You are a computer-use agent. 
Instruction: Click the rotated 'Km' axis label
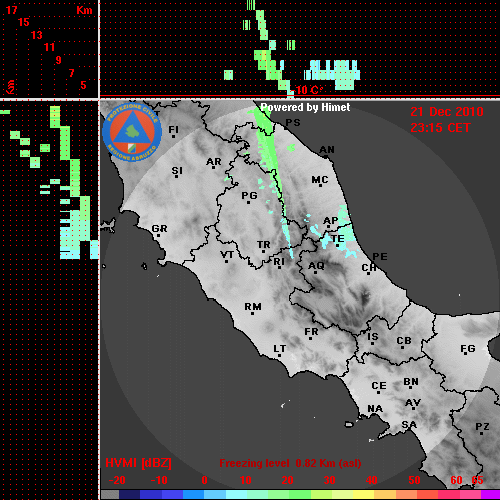[11, 87]
